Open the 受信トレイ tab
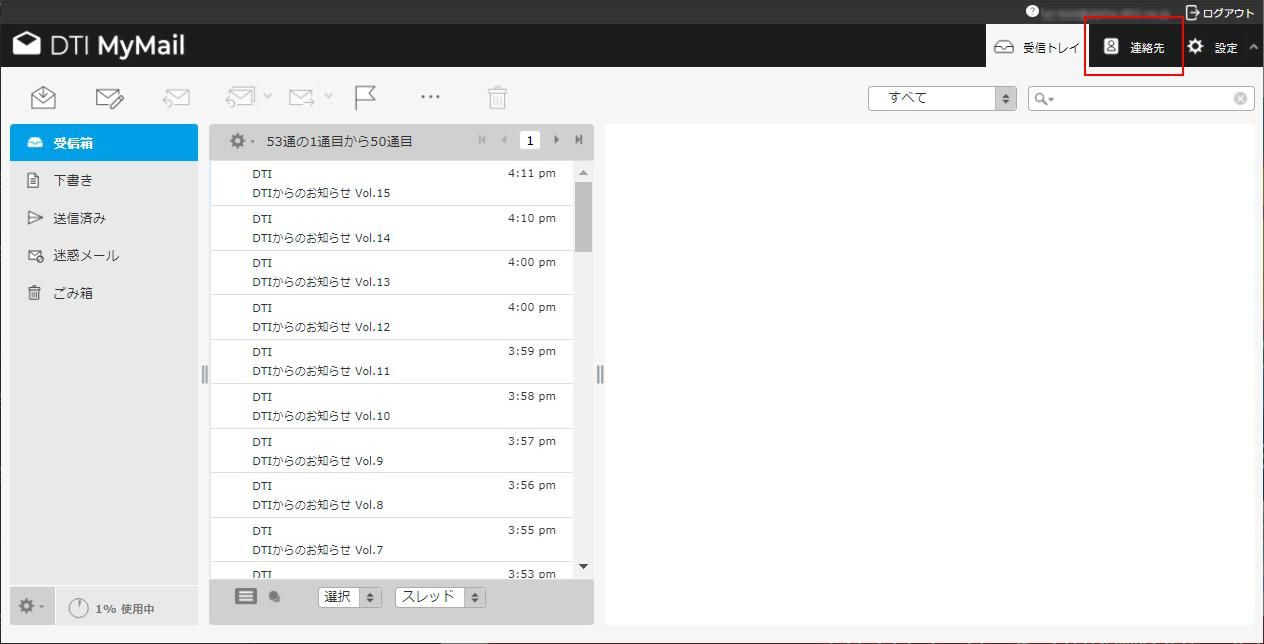The image size is (1264, 644). (x=1036, y=47)
